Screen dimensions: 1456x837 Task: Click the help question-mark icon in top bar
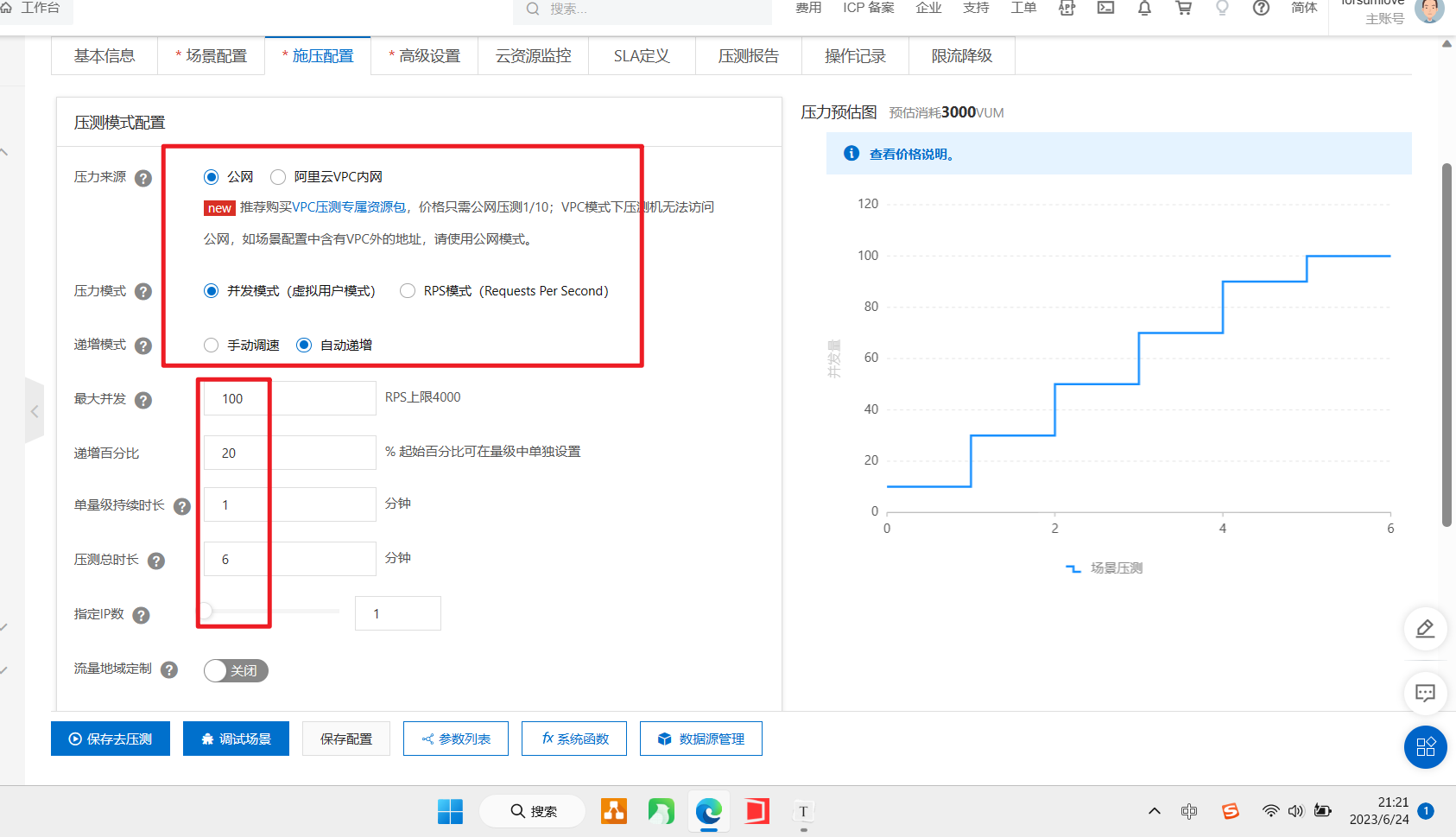pyautogui.click(x=1261, y=9)
